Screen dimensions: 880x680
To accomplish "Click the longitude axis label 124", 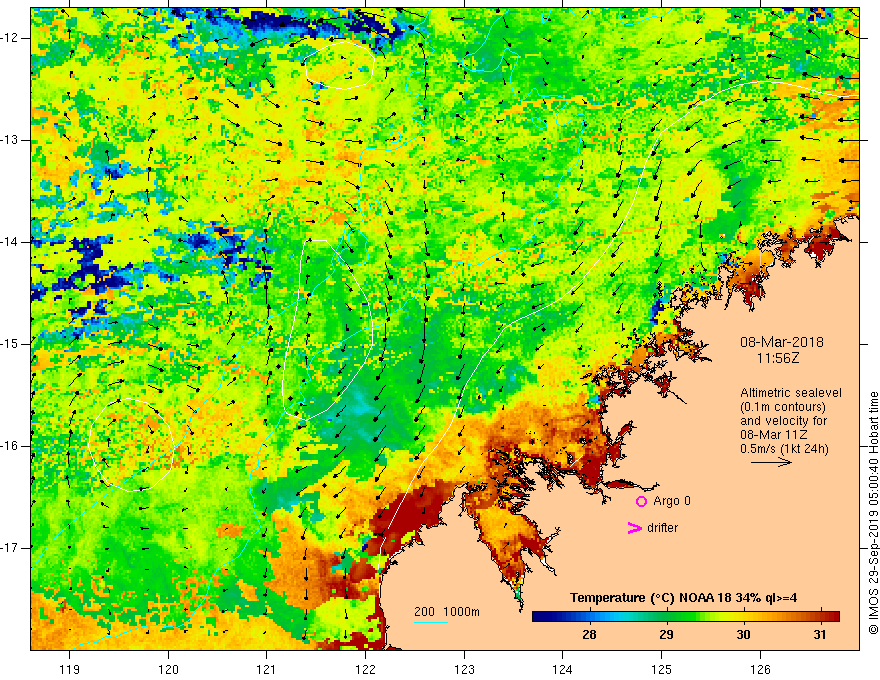I will click(562, 669).
